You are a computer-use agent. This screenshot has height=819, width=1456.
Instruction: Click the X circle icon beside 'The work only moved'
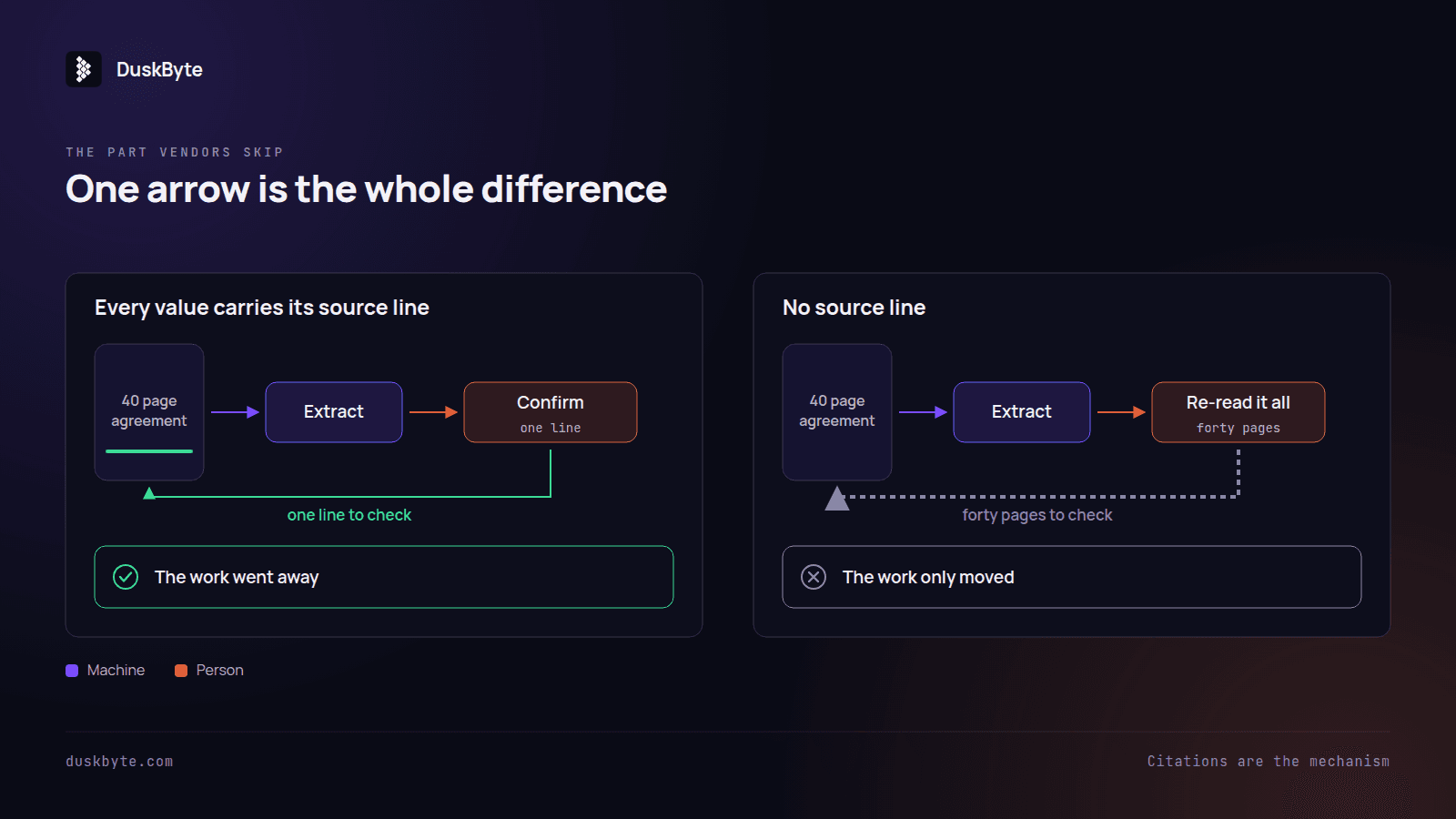click(x=814, y=577)
